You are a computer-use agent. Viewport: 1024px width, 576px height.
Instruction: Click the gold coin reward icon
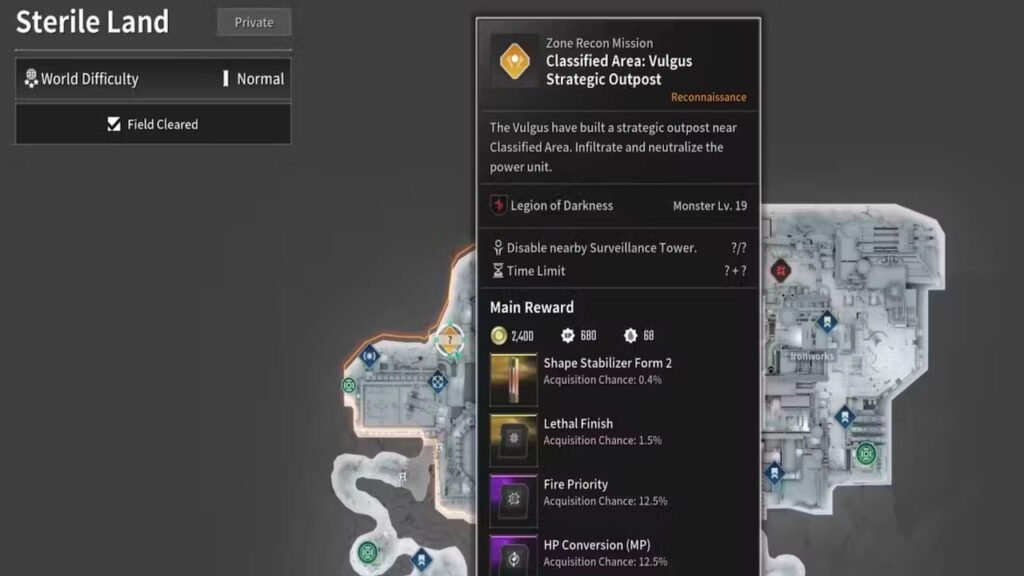pyautogui.click(x=499, y=335)
